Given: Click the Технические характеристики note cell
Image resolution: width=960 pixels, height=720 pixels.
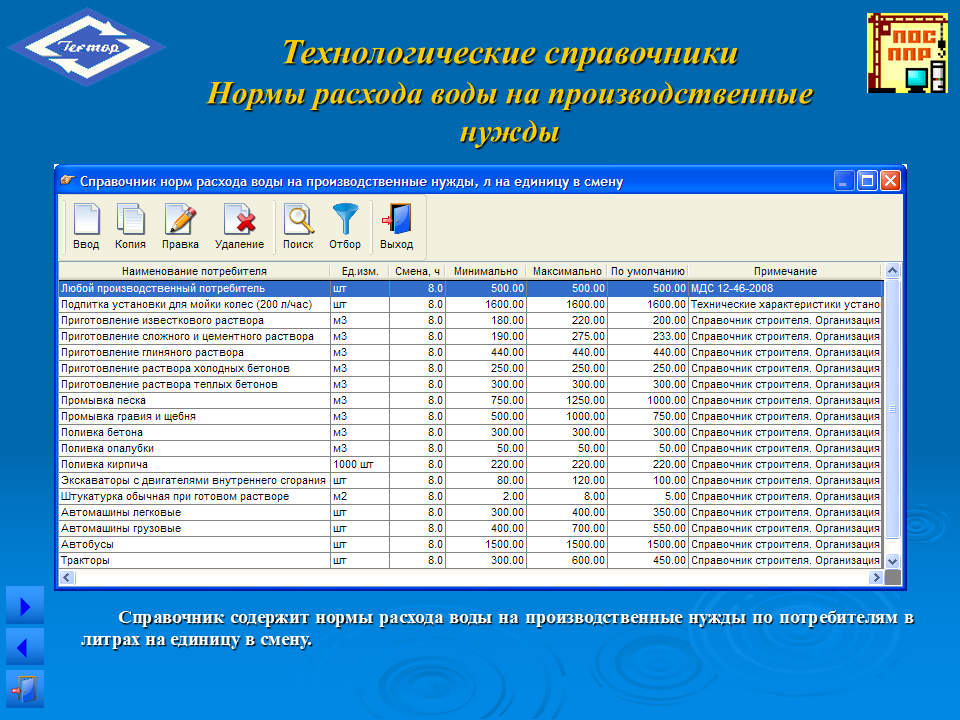Looking at the screenshot, I should tap(785, 304).
